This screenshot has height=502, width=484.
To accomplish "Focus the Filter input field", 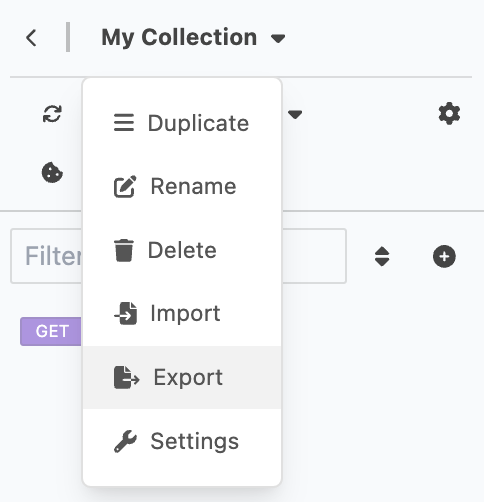I will (x=178, y=256).
